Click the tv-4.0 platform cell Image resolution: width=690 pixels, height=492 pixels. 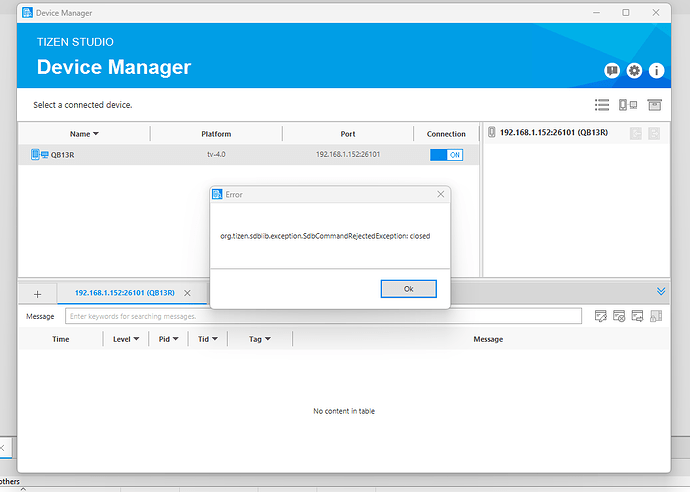[216, 154]
